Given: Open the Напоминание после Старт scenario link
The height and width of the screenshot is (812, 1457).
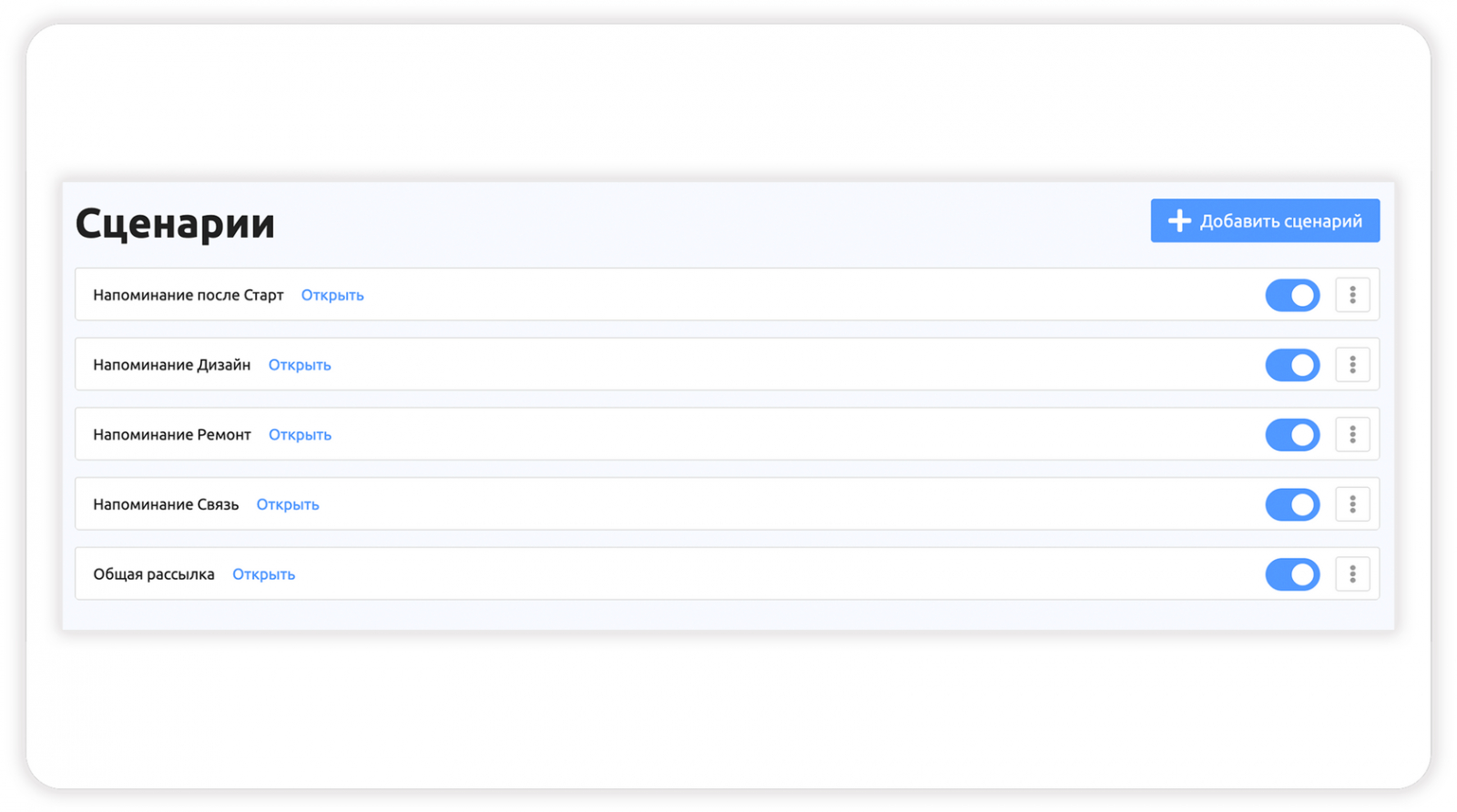Looking at the screenshot, I should coord(332,295).
